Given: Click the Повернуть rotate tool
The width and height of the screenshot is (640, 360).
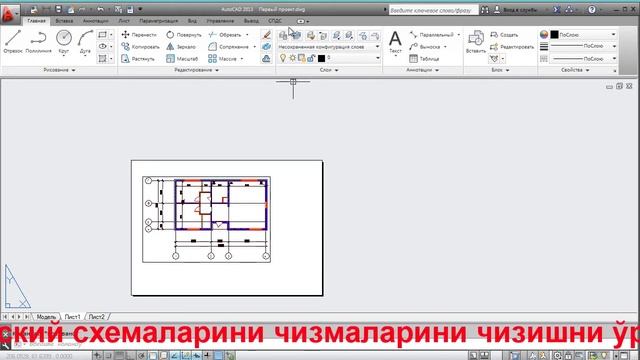Looking at the screenshot, I should (x=184, y=35).
